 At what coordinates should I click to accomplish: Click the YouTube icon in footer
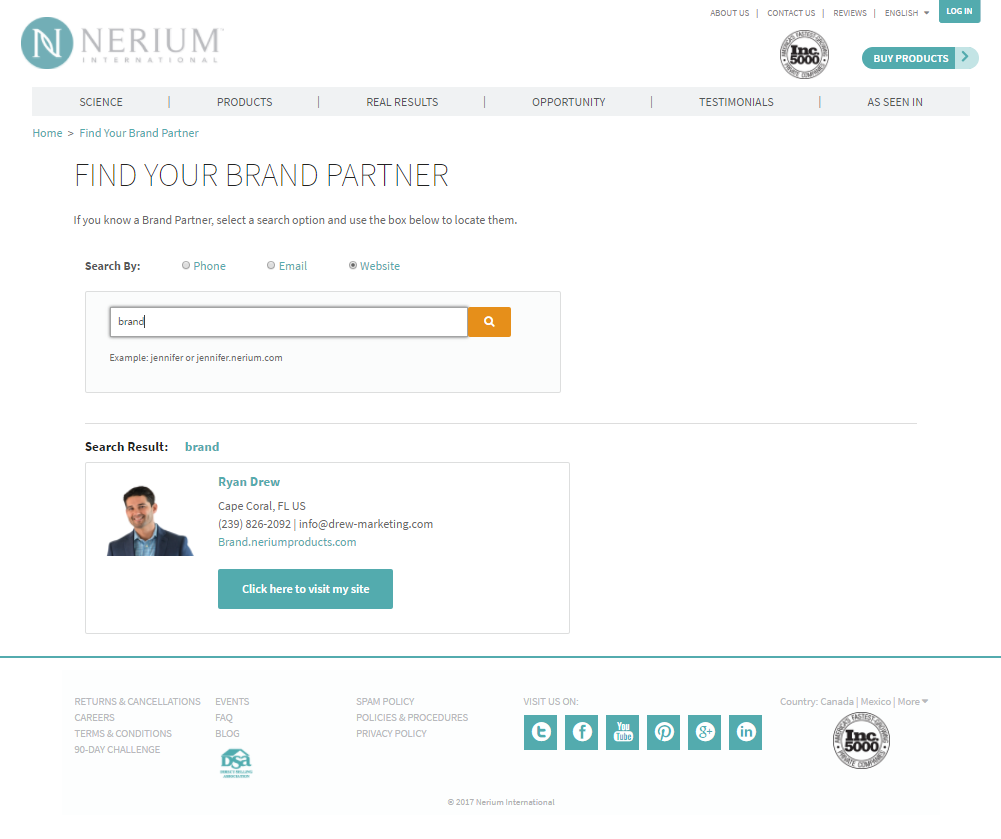coord(623,732)
